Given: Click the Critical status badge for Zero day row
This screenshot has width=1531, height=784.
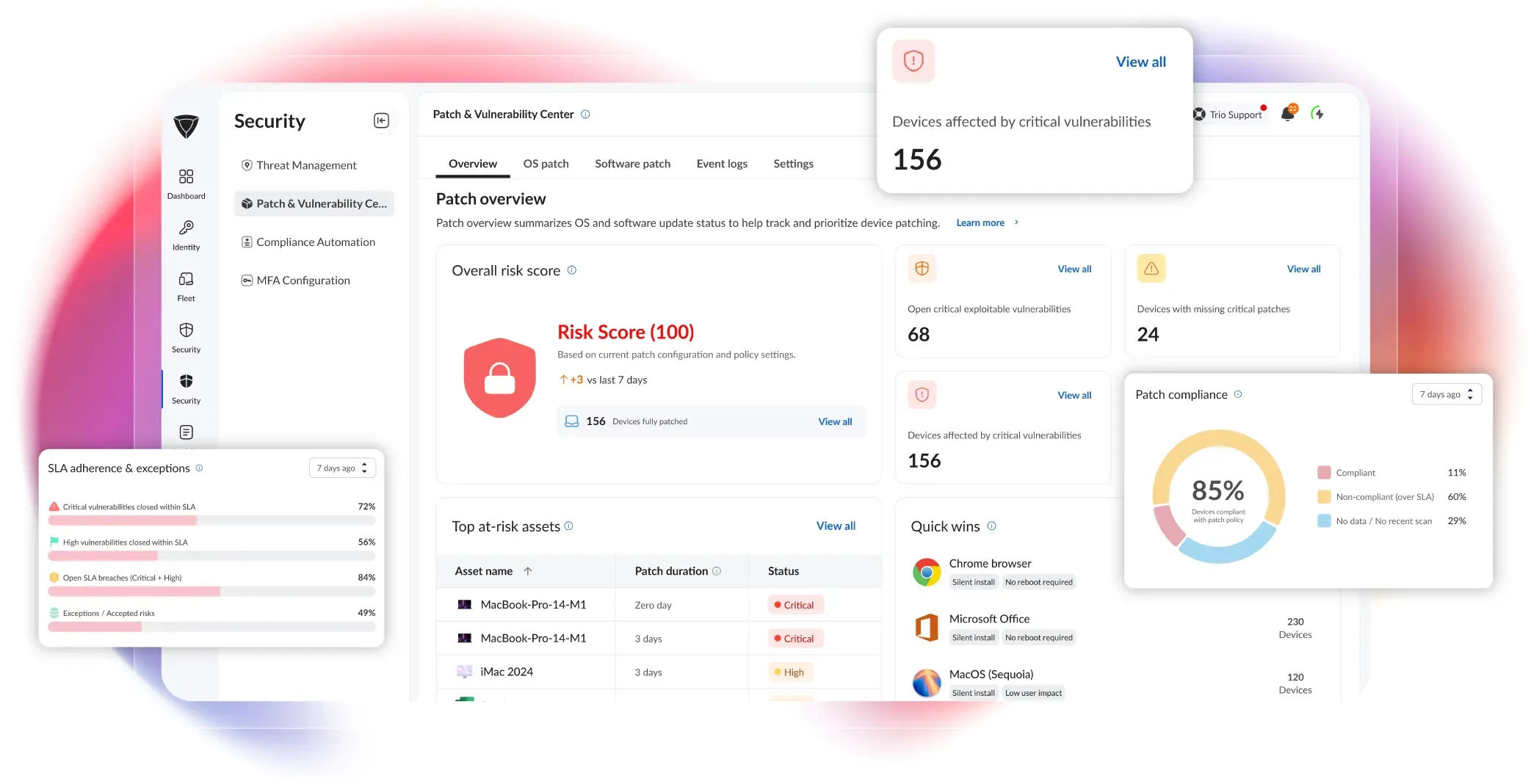Looking at the screenshot, I should (795, 605).
